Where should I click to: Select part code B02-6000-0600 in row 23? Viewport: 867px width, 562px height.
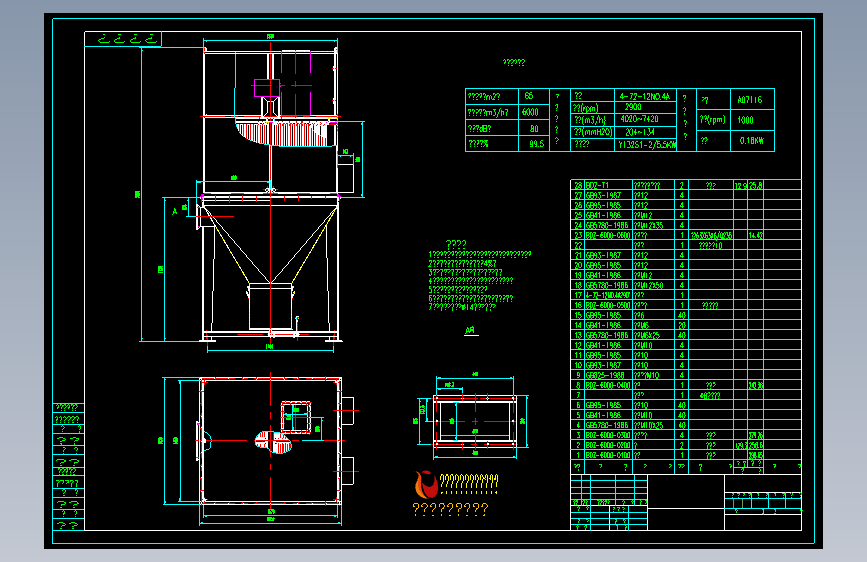(608, 235)
